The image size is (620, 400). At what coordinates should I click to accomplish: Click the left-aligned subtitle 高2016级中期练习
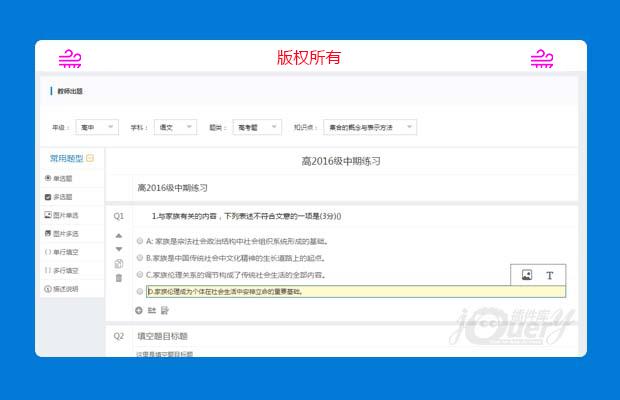pos(172,188)
